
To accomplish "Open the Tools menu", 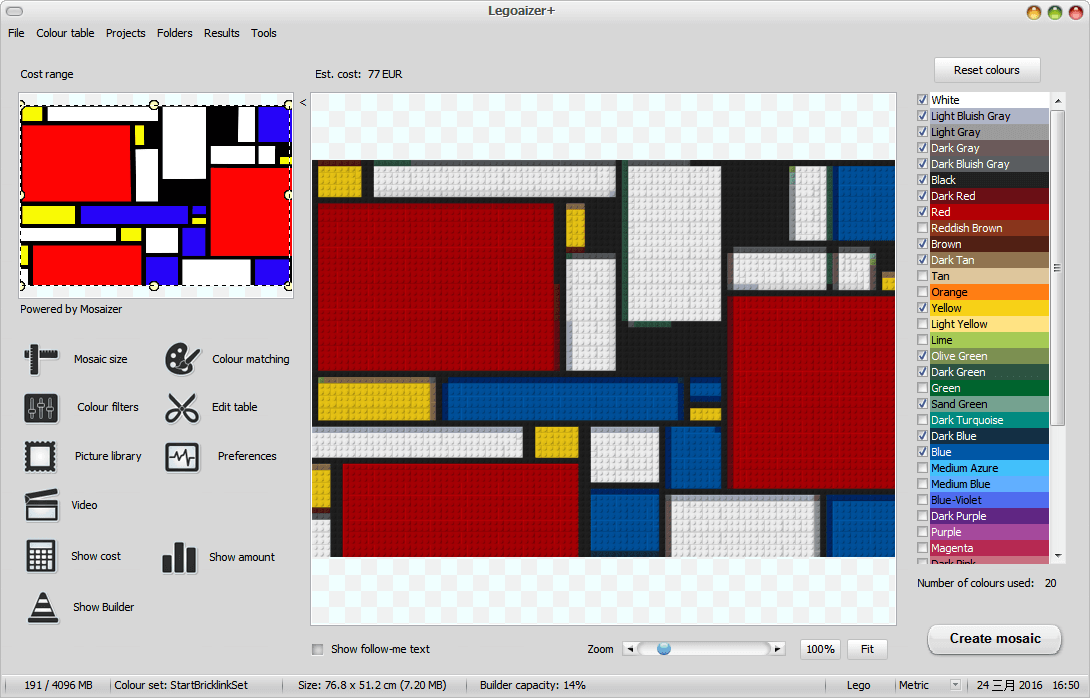I will tap(263, 33).
